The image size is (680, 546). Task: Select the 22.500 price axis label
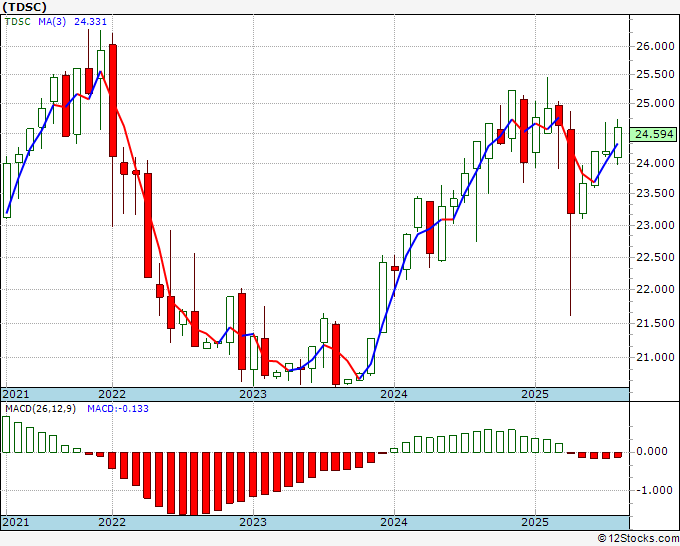coord(655,257)
